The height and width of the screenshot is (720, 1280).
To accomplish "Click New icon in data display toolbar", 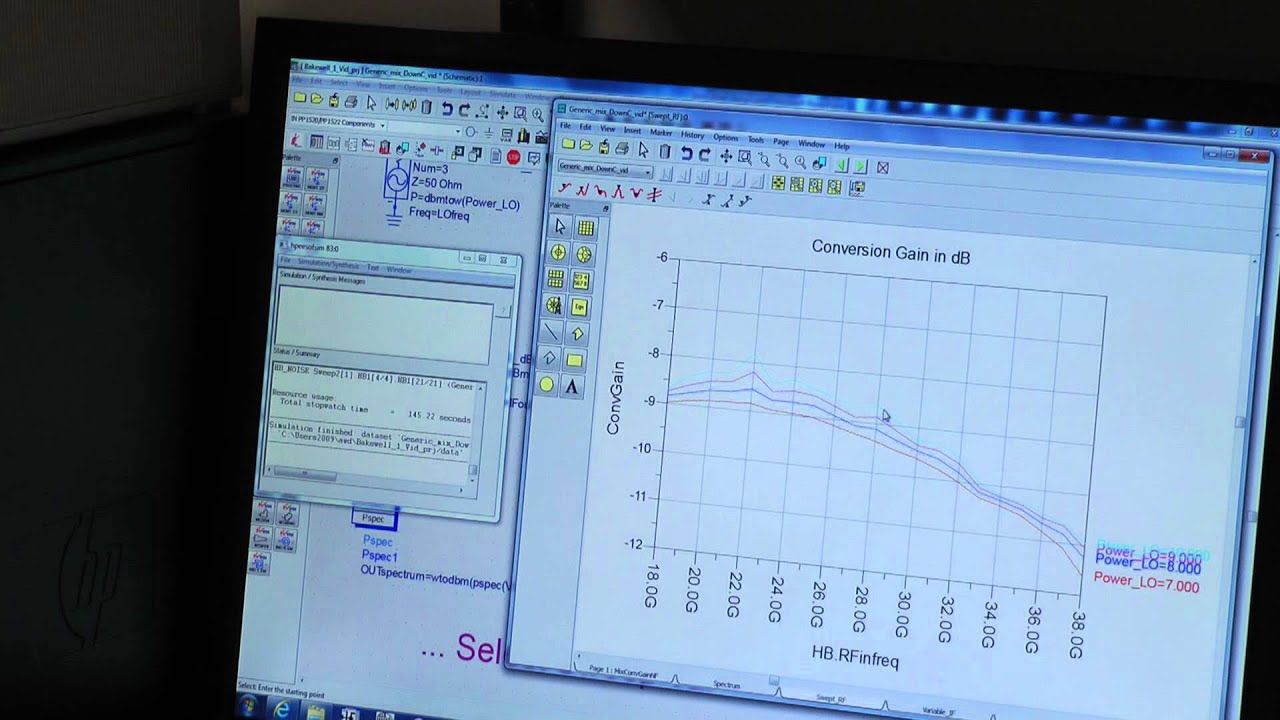I will point(568,144).
